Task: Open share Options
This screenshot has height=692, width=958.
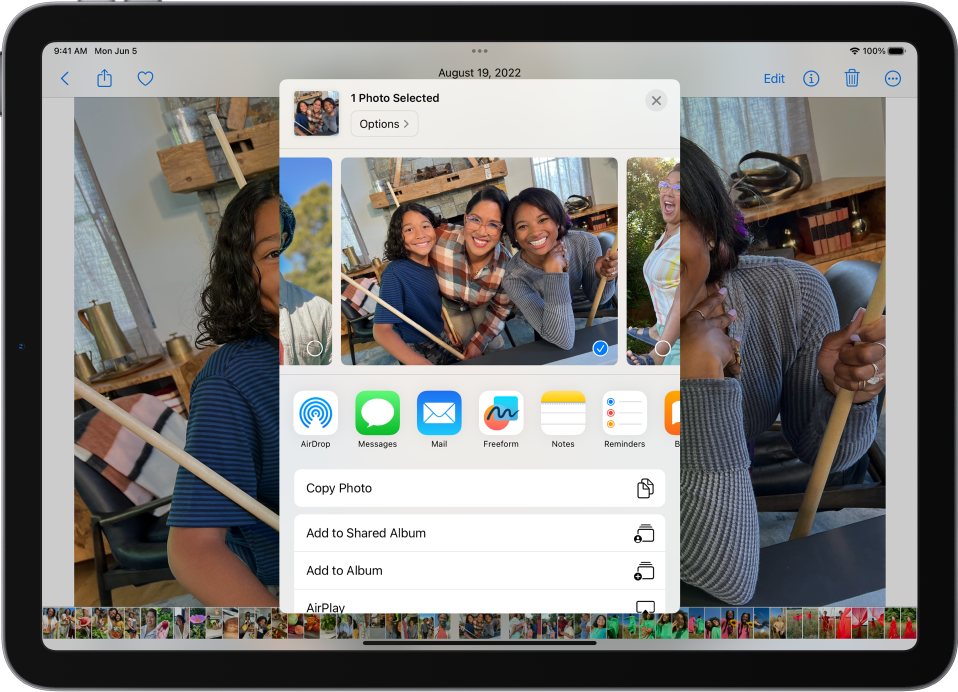Action: (384, 124)
